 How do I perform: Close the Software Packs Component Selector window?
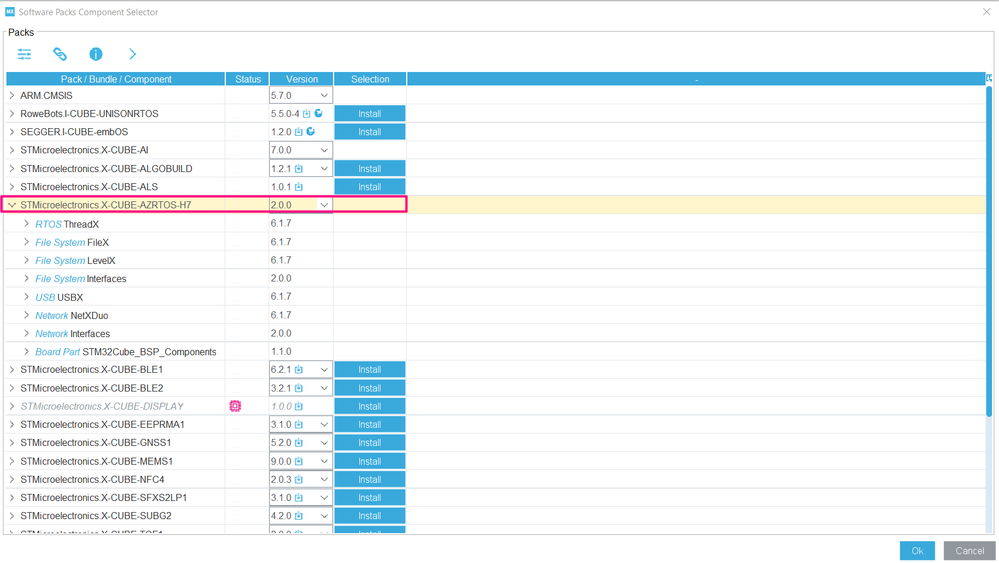pyautogui.click(x=986, y=11)
